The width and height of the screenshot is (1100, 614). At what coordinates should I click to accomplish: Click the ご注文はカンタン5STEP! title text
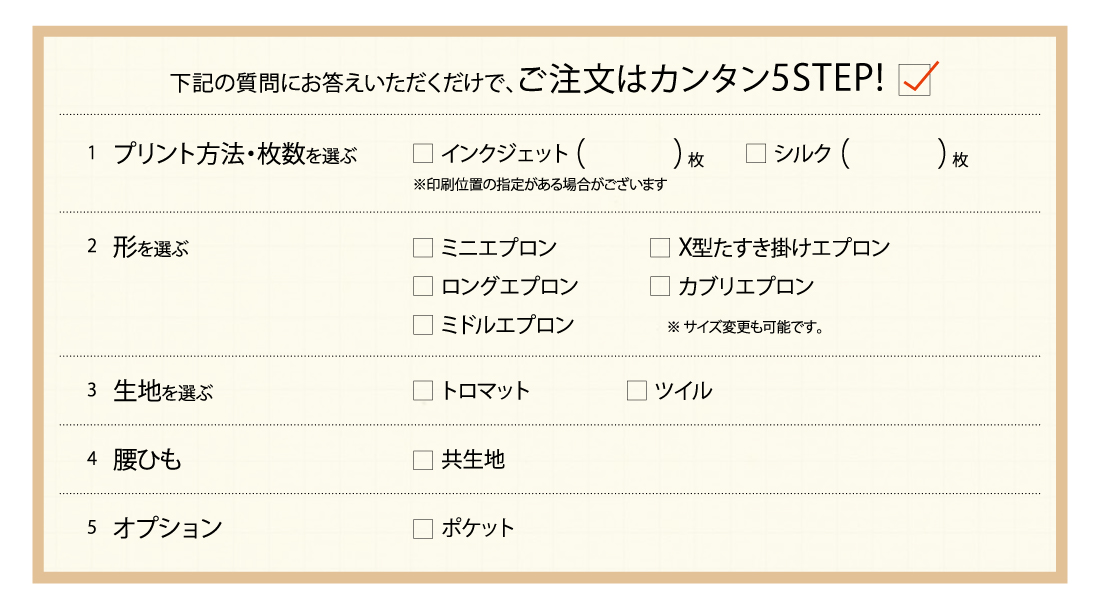click(x=701, y=79)
